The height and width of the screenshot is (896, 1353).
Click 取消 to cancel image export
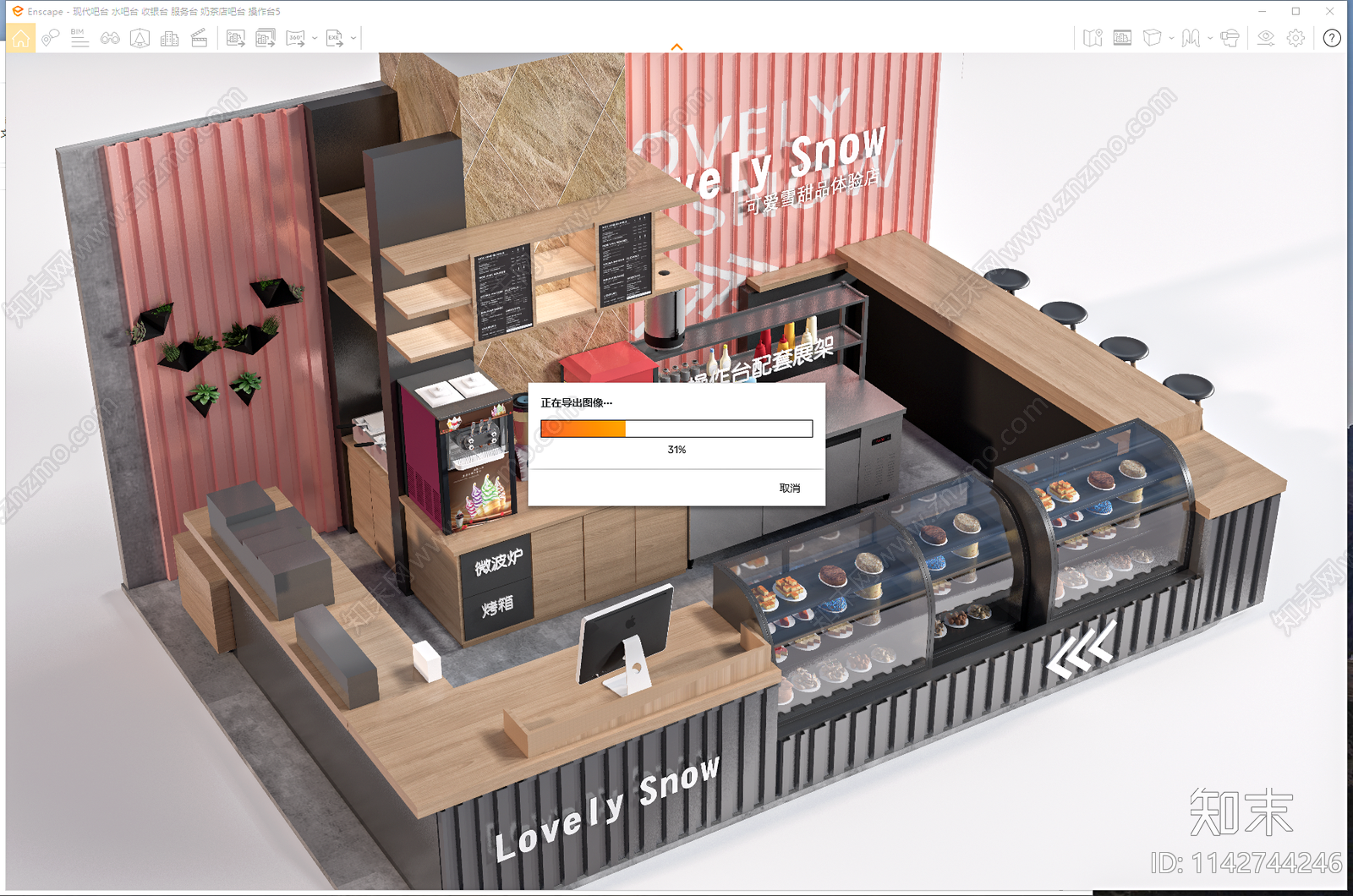click(790, 488)
